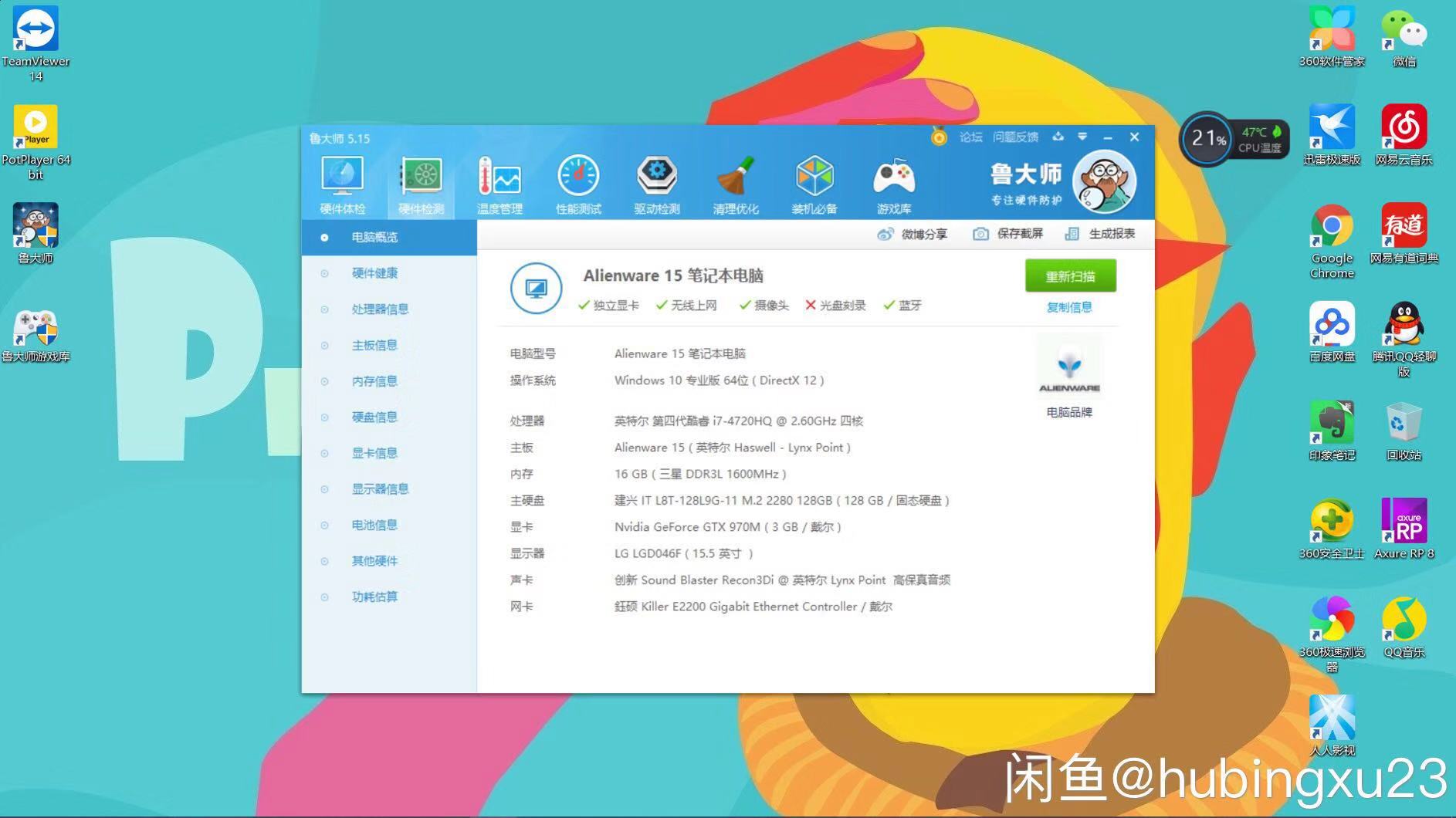Image resolution: width=1456 pixels, height=818 pixels.
Task: Select the 印象笔记 desktop icon
Action: tap(1332, 431)
